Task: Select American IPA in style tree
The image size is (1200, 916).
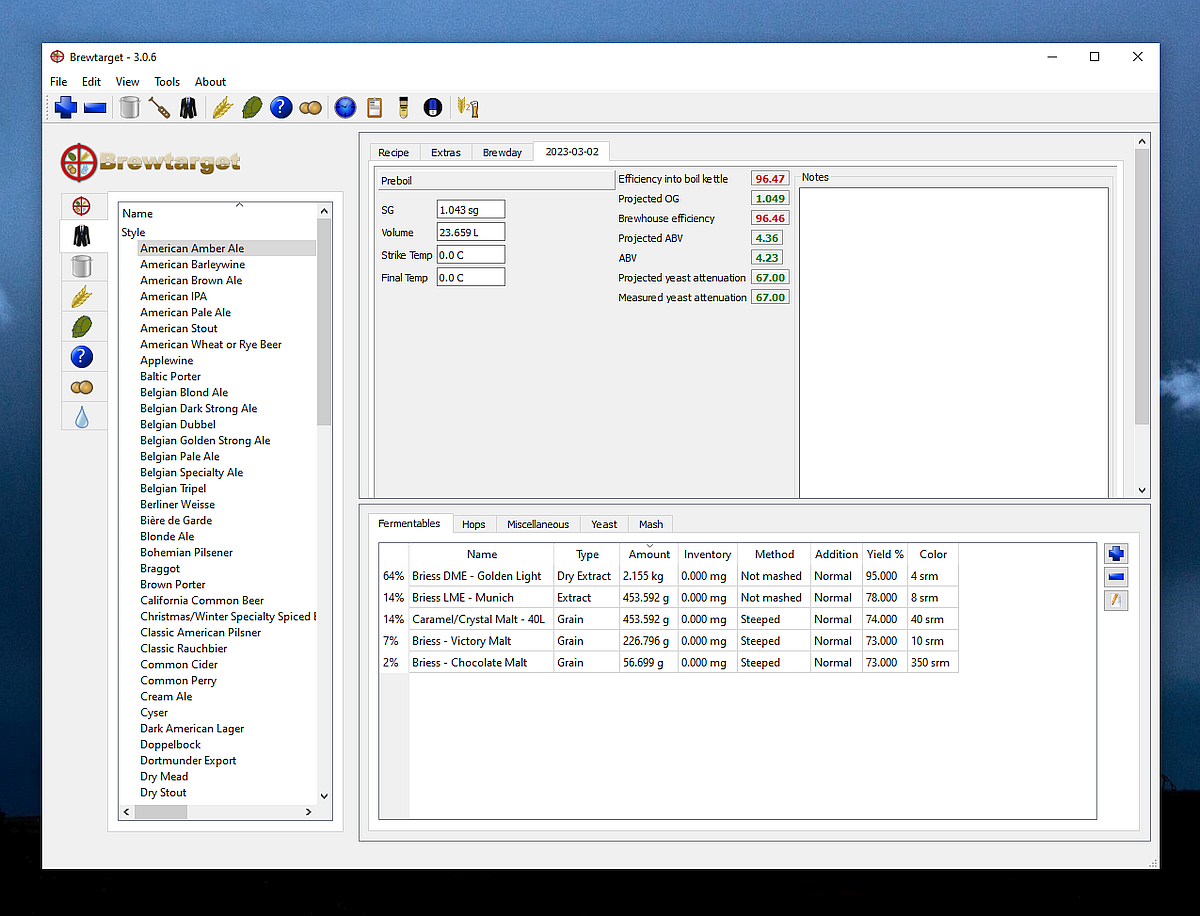Action: [173, 296]
